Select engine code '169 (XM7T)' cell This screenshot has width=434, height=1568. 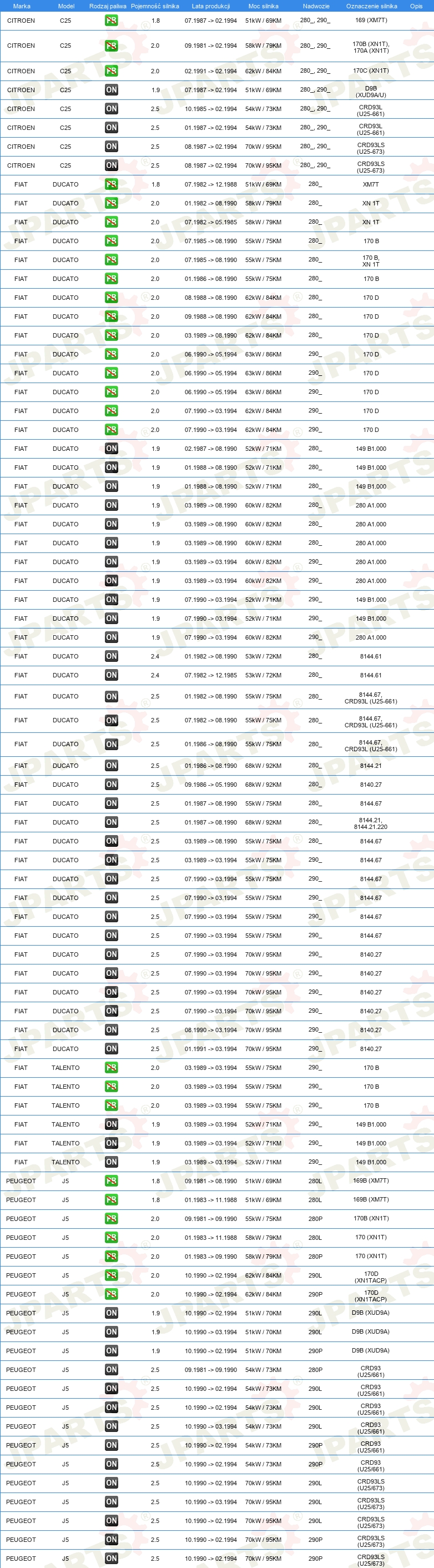(371, 20)
